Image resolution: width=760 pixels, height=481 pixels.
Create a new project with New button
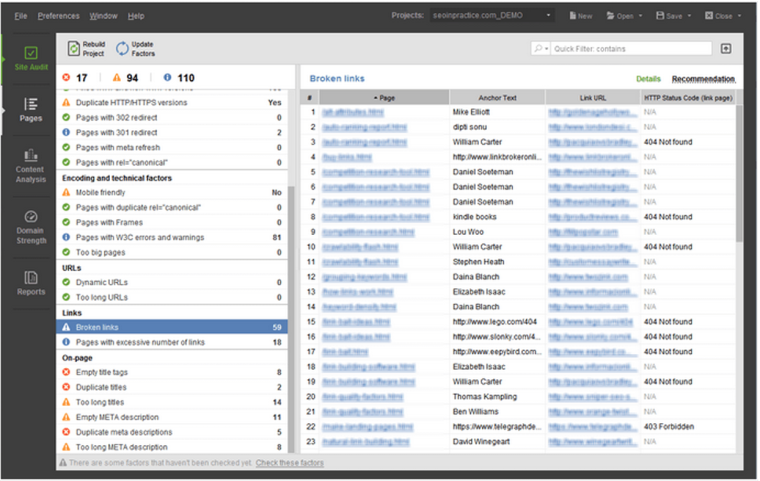pos(580,16)
